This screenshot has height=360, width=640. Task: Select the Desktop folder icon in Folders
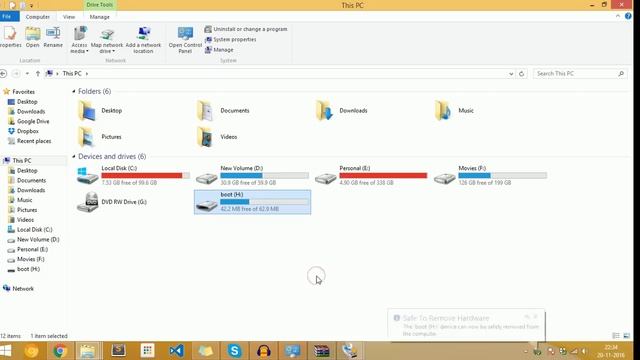click(x=87, y=111)
